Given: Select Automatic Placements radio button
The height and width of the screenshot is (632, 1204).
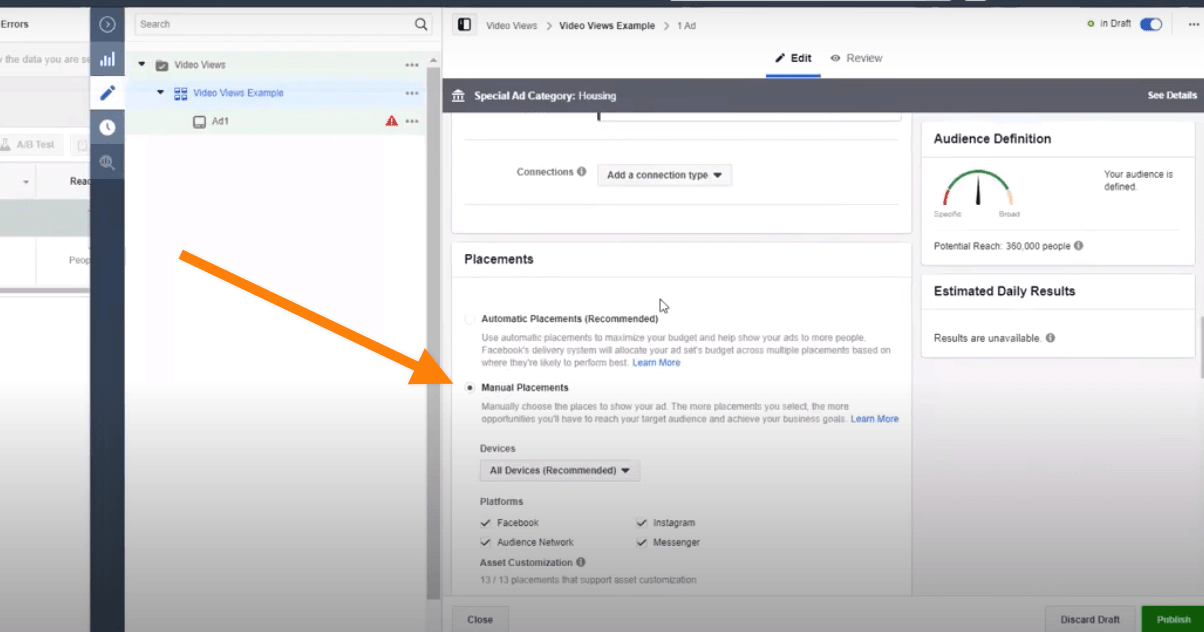Looking at the screenshot, I should [x=470, y=319].
